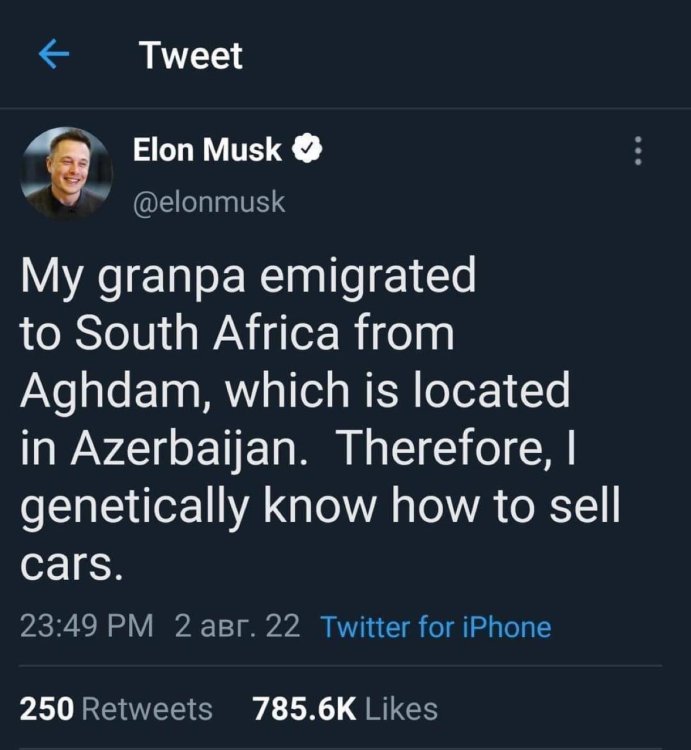Click the words My granpa
Viewport: 691px width, 750px height.
pos(133,277)
